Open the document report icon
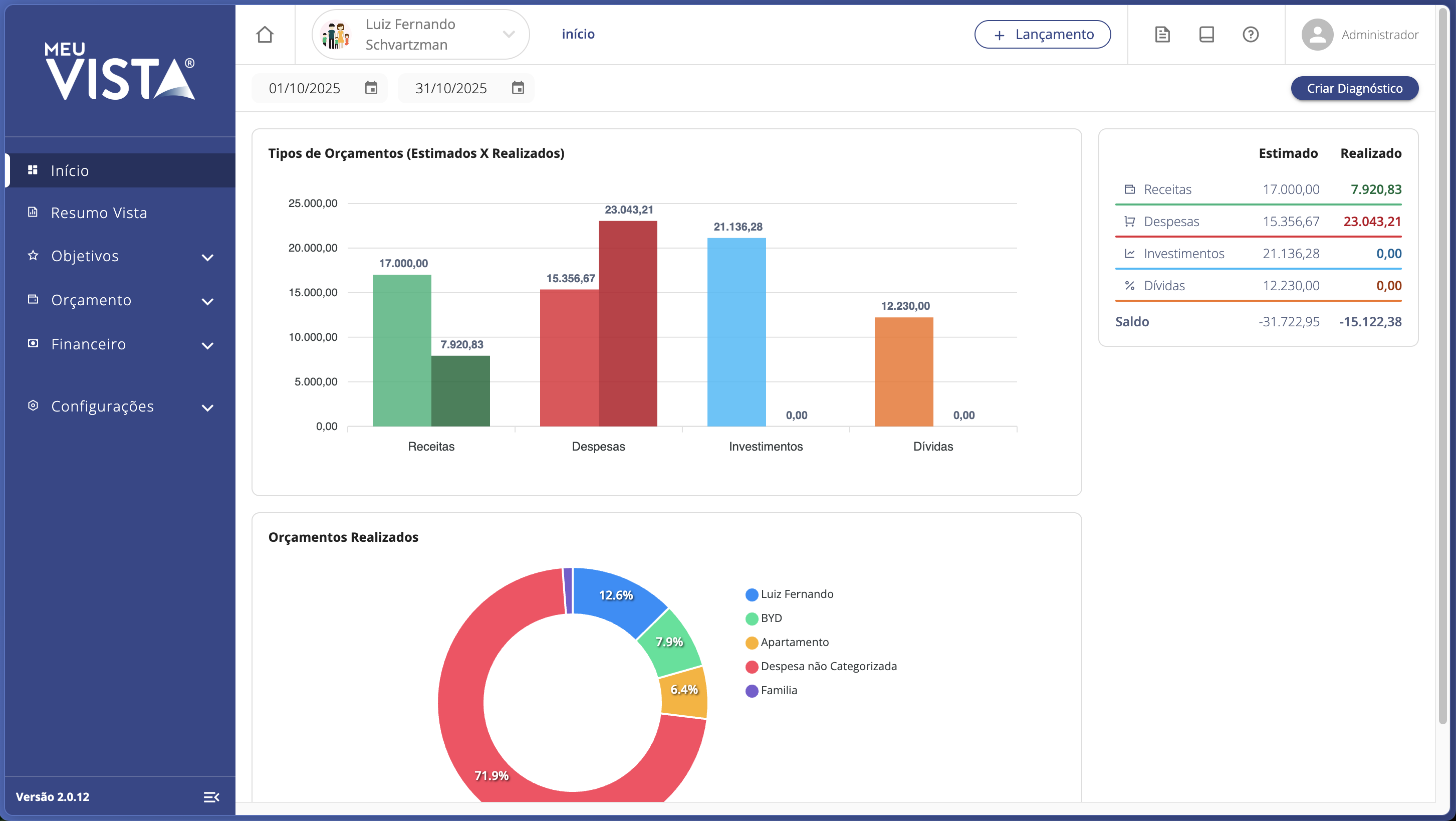This screenshot has height=821, width=1456. click(1162, 35)
